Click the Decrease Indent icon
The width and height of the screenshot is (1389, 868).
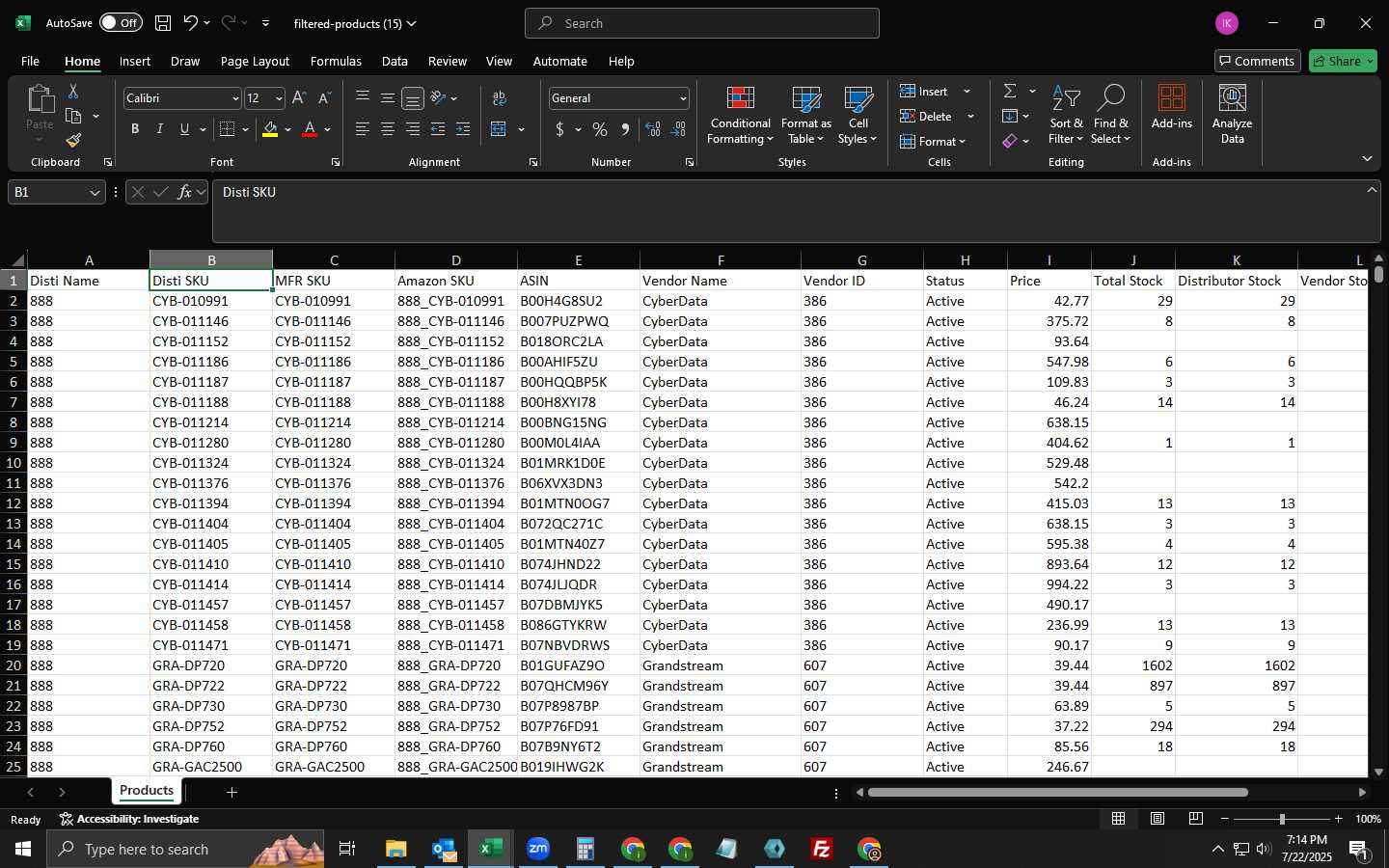[438, 129]
